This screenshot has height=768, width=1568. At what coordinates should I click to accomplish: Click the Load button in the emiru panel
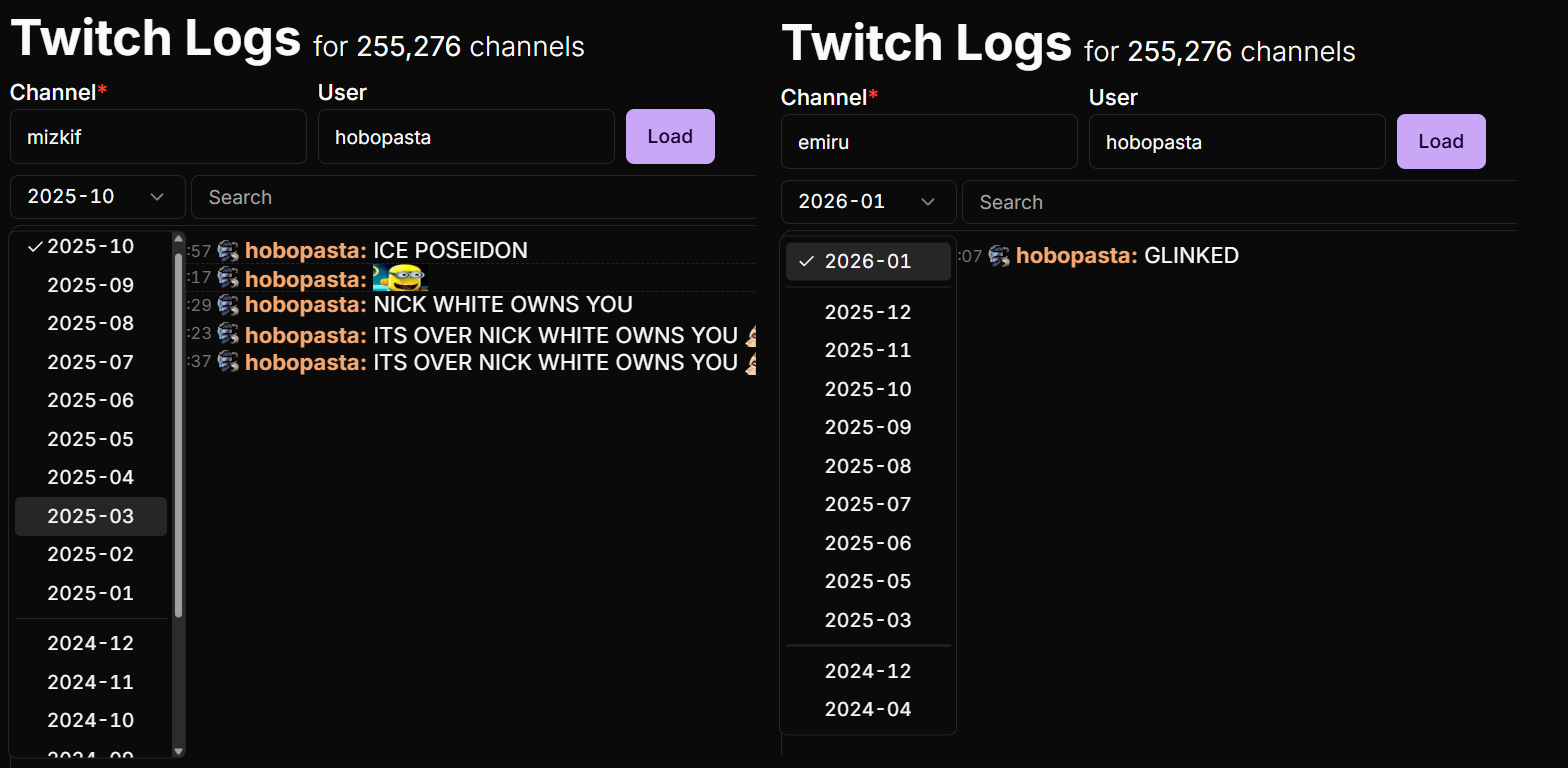1441,141
